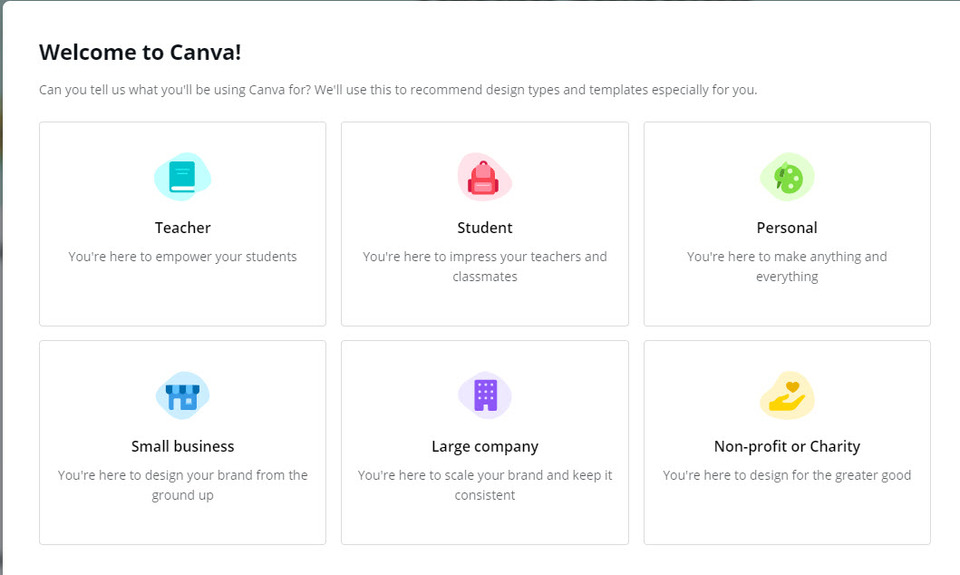Viewport: 960px width, 575px height.
Task: Click the yellow hand-with-heart charity icon
Action: tap(787, 396)
